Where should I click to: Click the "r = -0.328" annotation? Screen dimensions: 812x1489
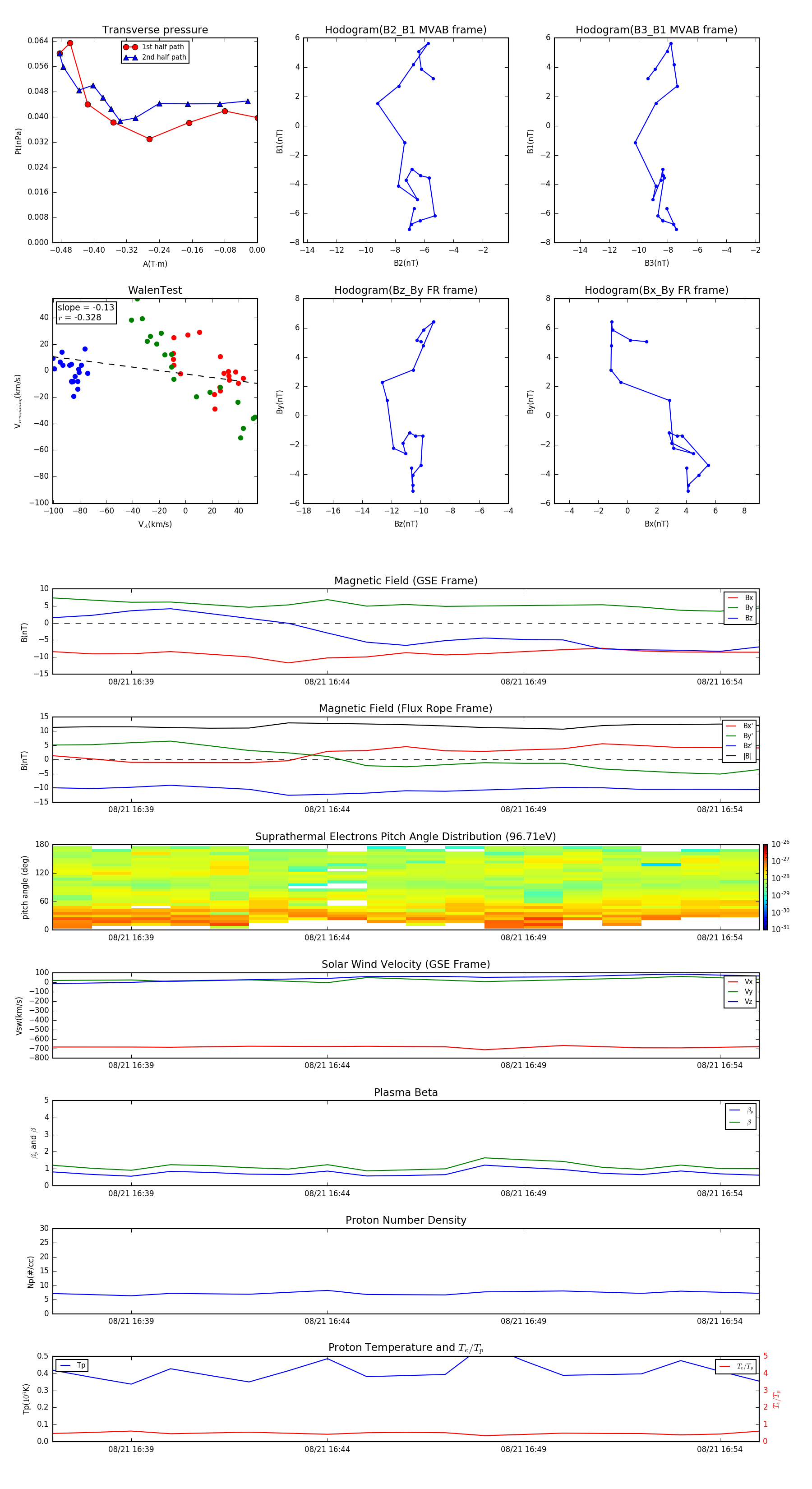coord(80,317)
